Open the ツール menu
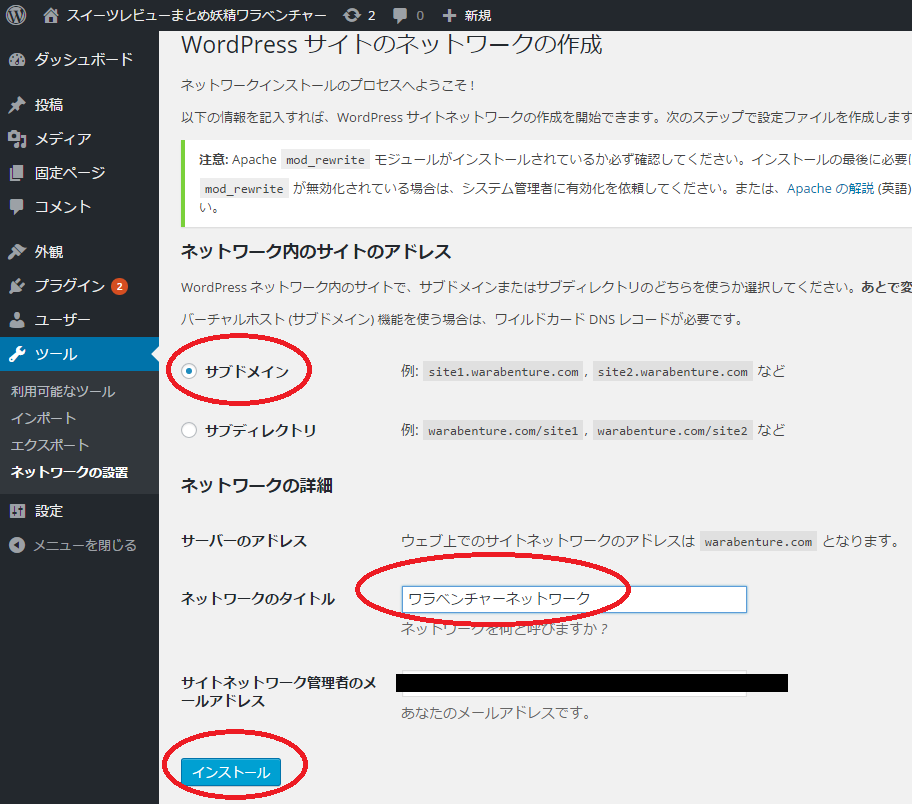 tap(79, 354)
